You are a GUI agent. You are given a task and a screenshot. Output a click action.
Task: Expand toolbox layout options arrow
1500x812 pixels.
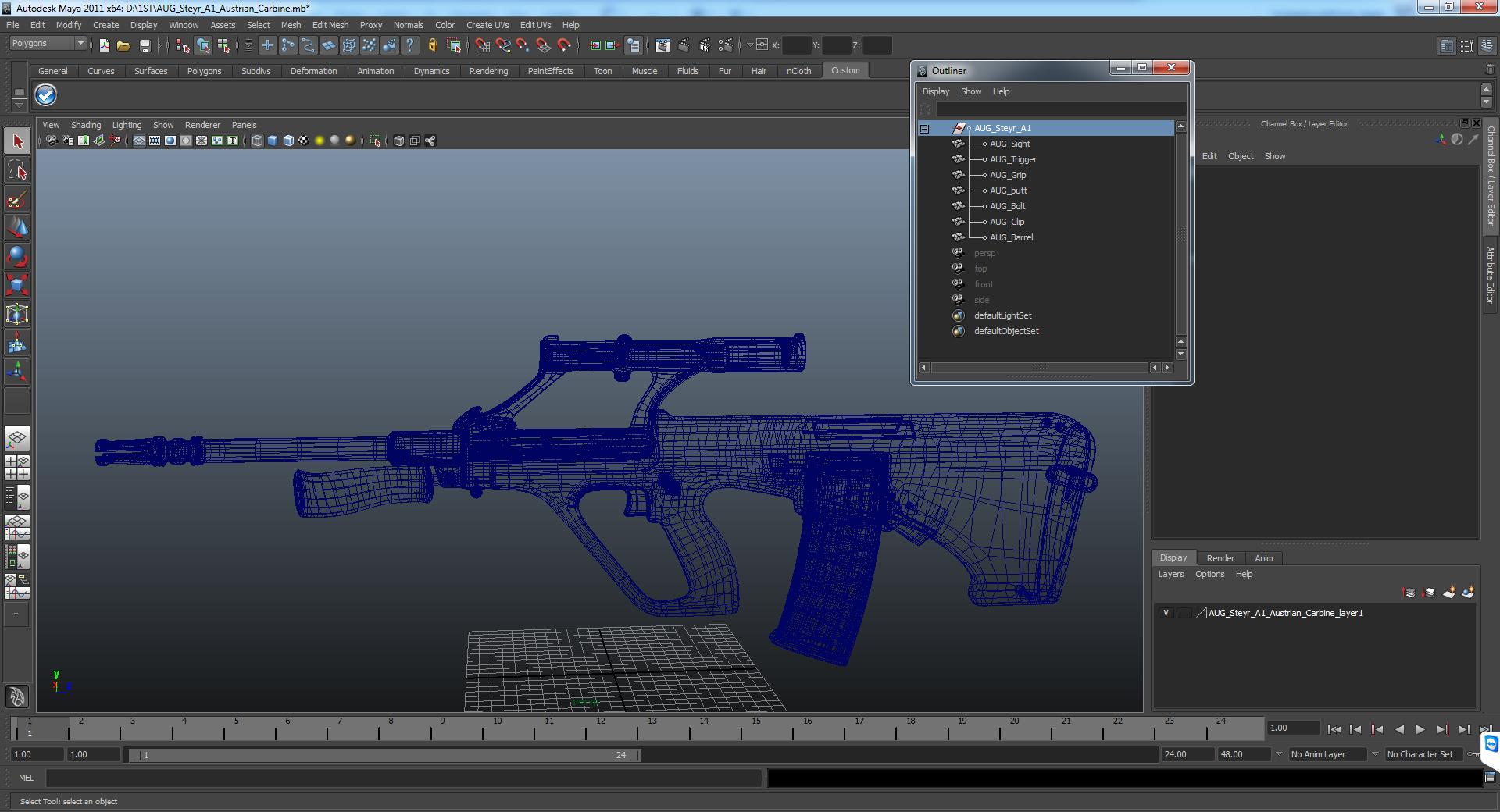tap(16, 614)
